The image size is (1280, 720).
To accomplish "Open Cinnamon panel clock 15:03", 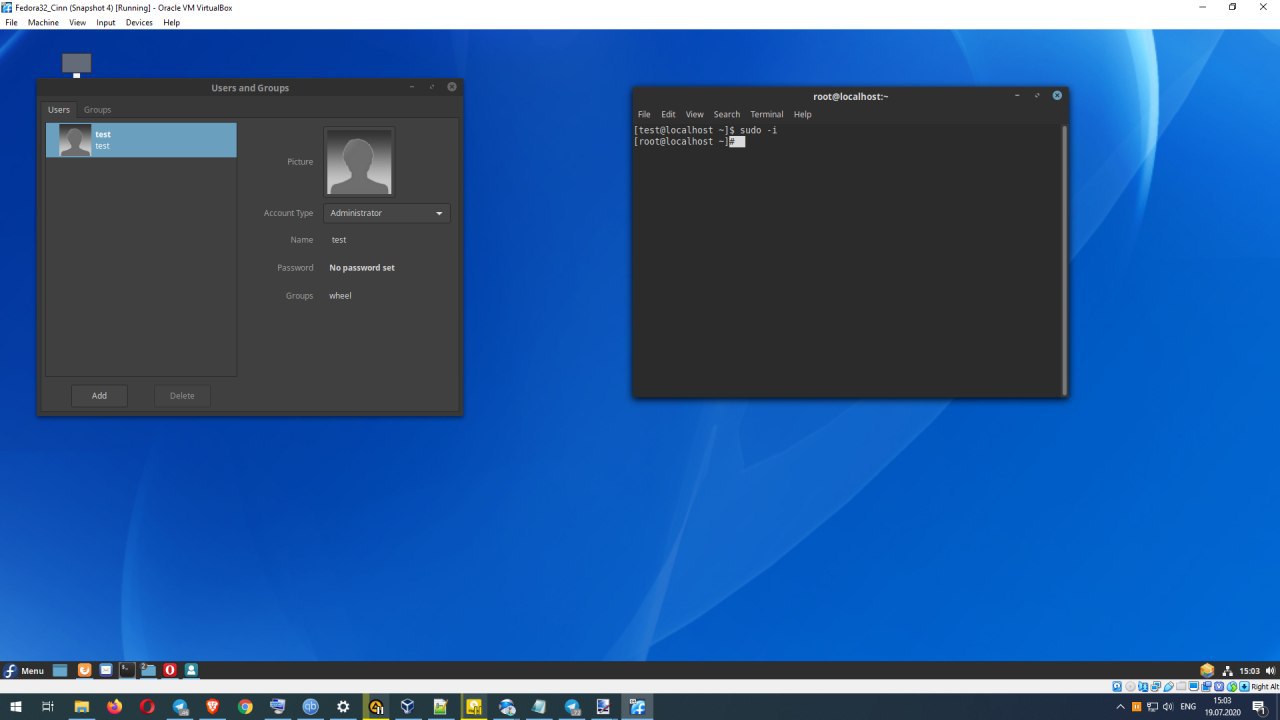I will tap(1249, 671).
